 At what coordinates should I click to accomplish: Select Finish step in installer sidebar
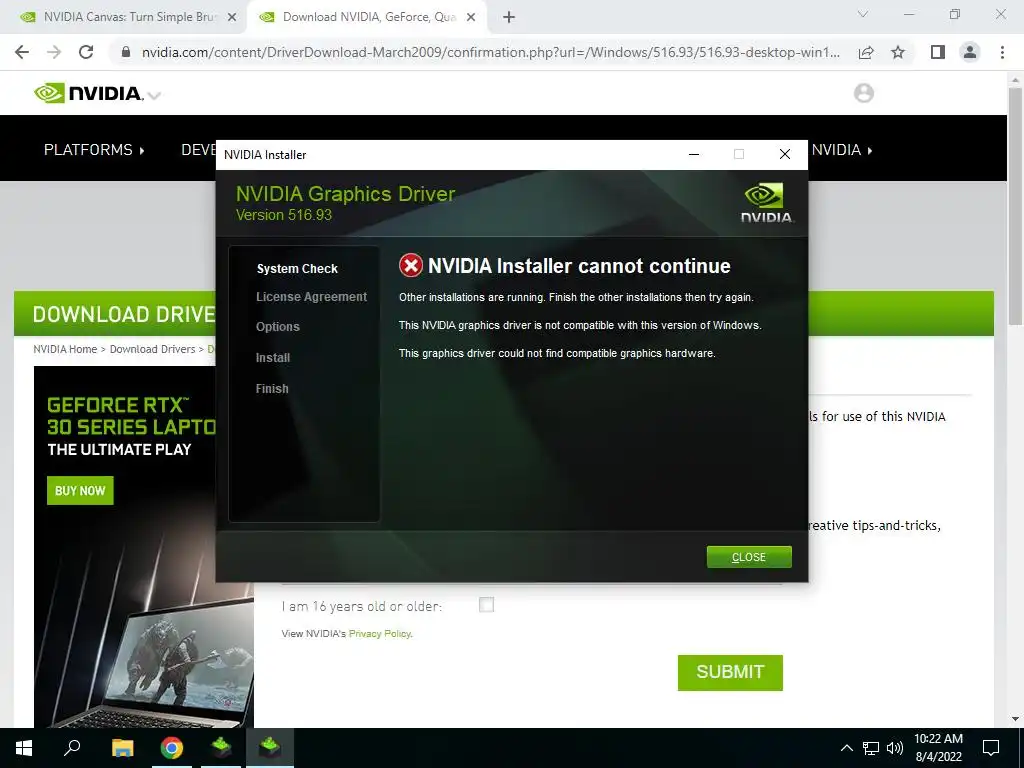(272, 389)
